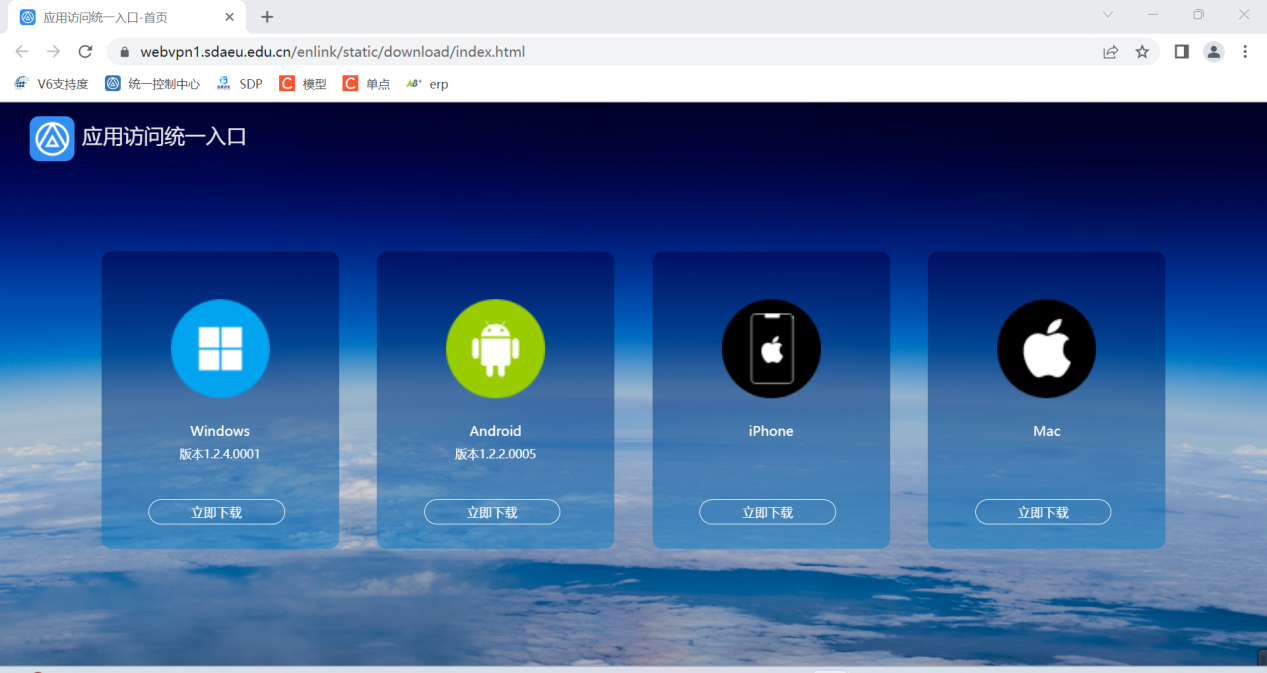Click the blue triangle site logo
This screenshot has height=673, width=1267.
click(x=52, y=138)
